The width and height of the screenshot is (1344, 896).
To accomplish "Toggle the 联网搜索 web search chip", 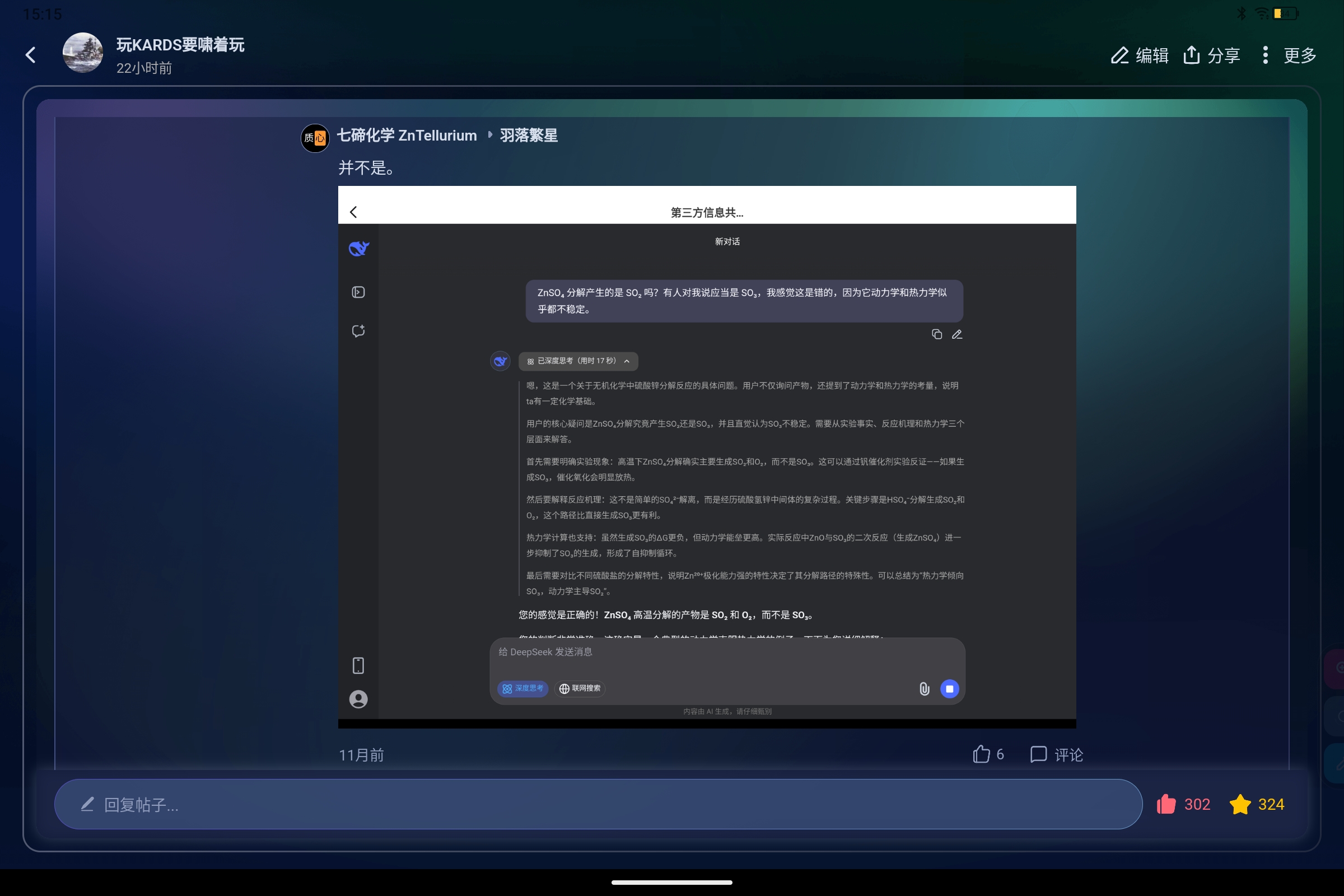I will pyautogui.click(x=580, y=689).
